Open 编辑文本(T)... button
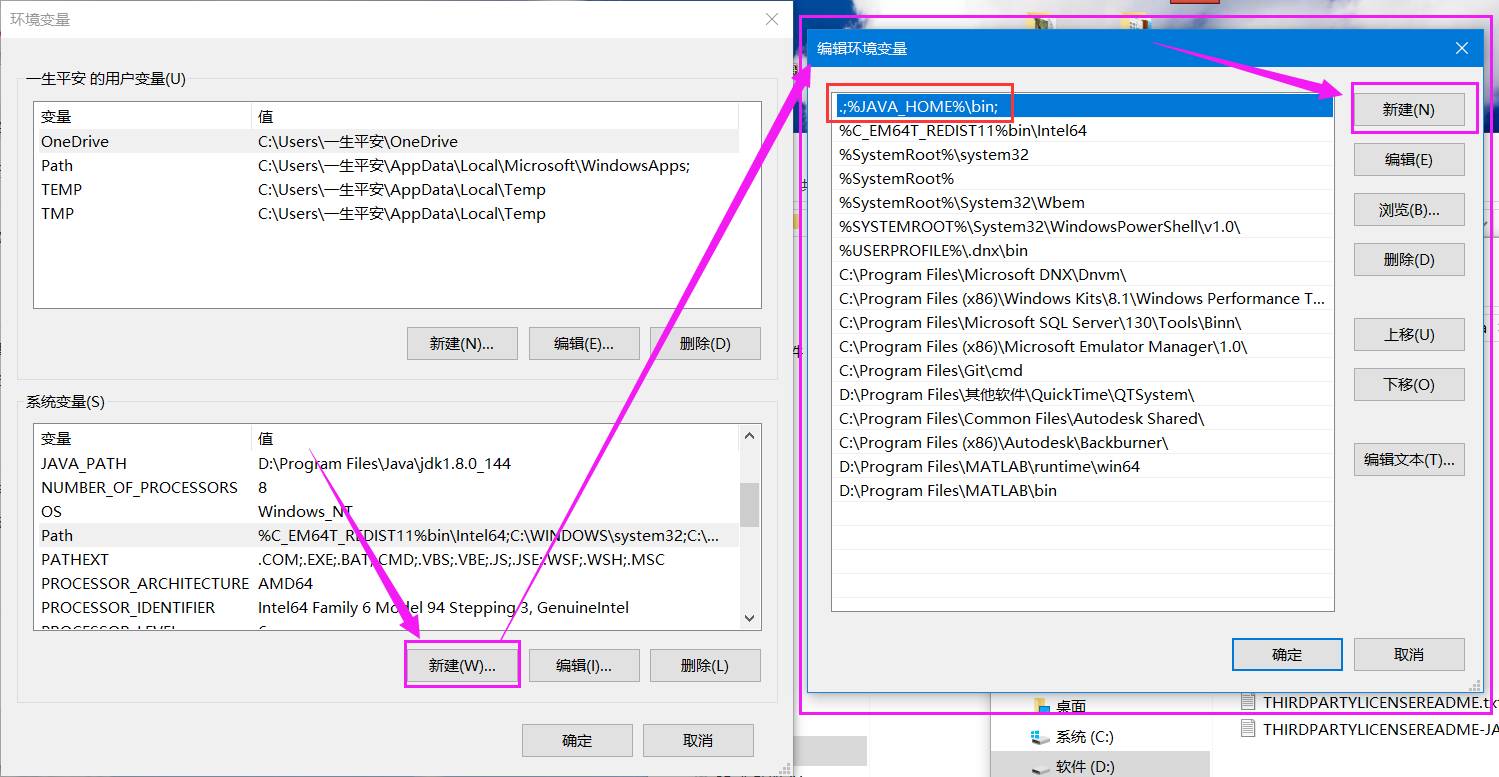1499x777 pixels. pos(1408,460)
